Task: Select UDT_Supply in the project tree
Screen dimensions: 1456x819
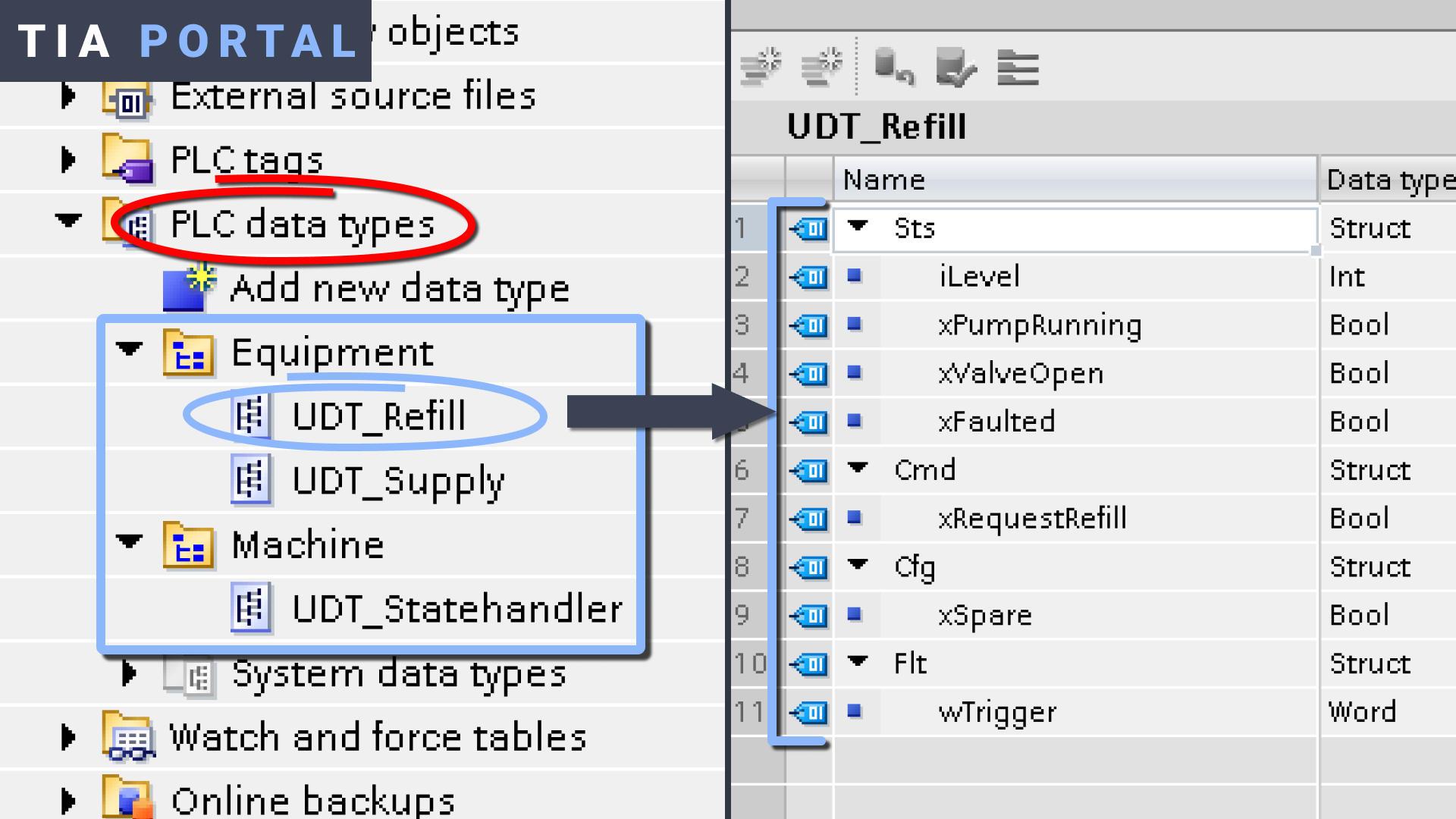Action: coord(398,482)
